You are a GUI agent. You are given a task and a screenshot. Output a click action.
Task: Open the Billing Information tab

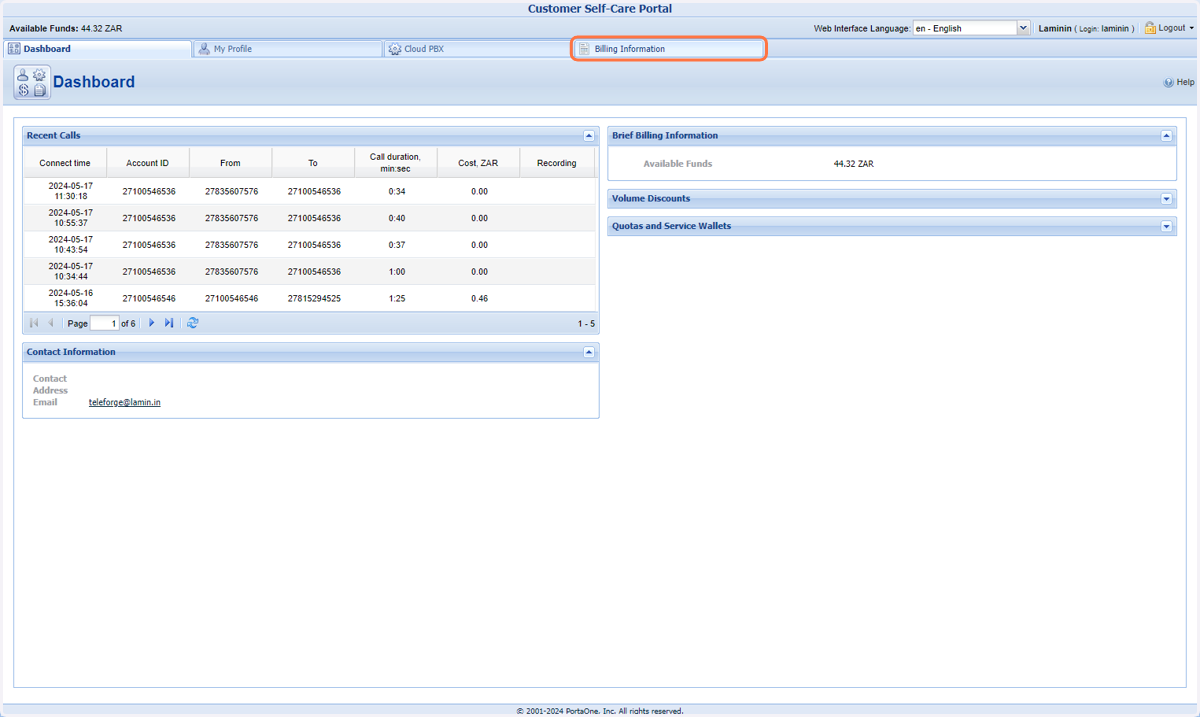point(668,49)
